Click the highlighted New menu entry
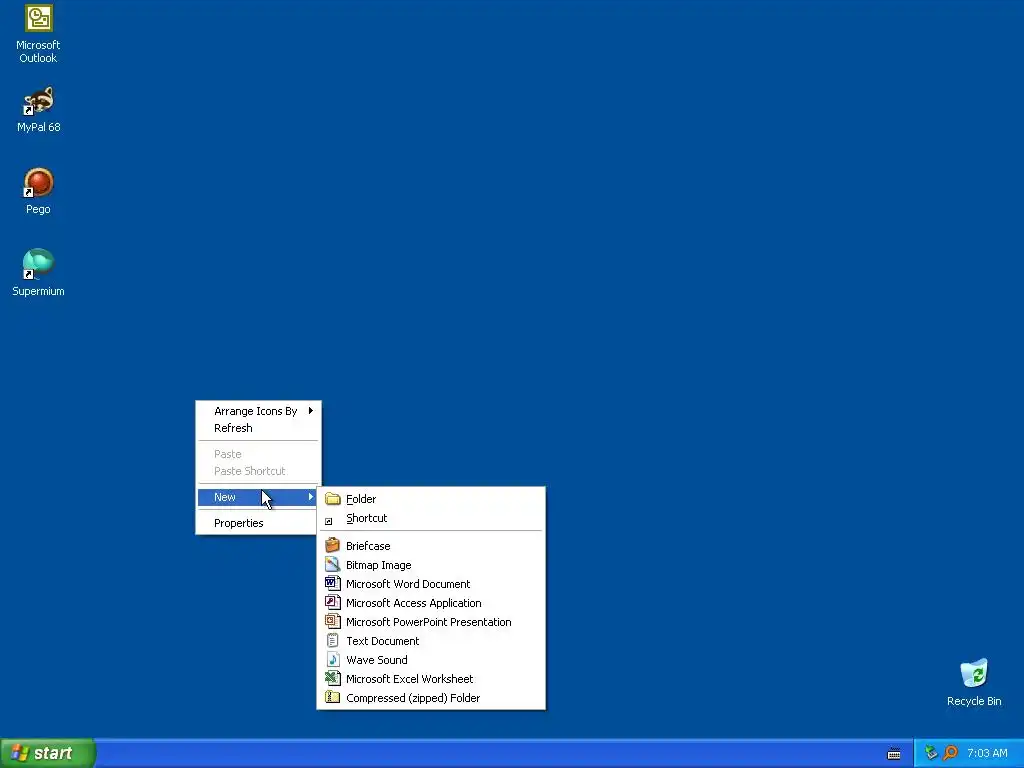1024x768 pixels. tap(259, 497)
